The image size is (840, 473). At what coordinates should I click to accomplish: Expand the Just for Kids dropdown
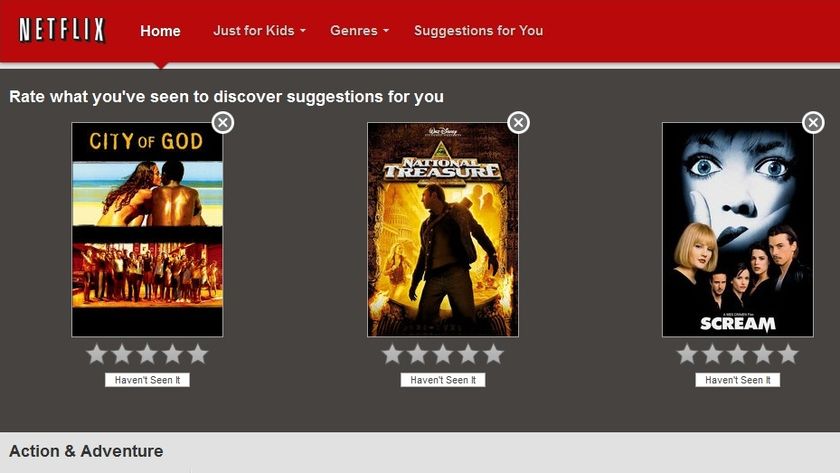click(x=259, y=31)
